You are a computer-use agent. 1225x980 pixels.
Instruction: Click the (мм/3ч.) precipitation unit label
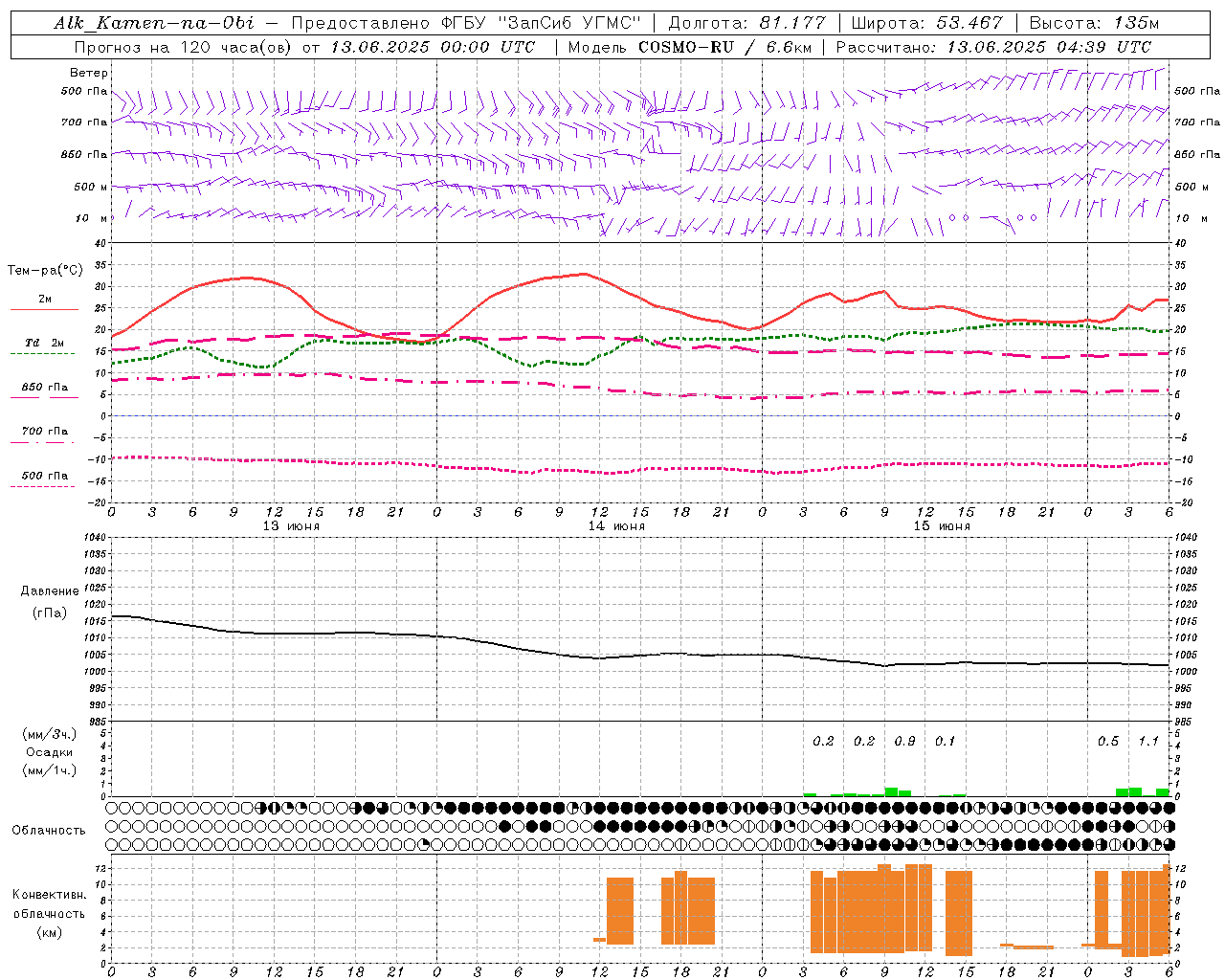(x=50, y=734)
